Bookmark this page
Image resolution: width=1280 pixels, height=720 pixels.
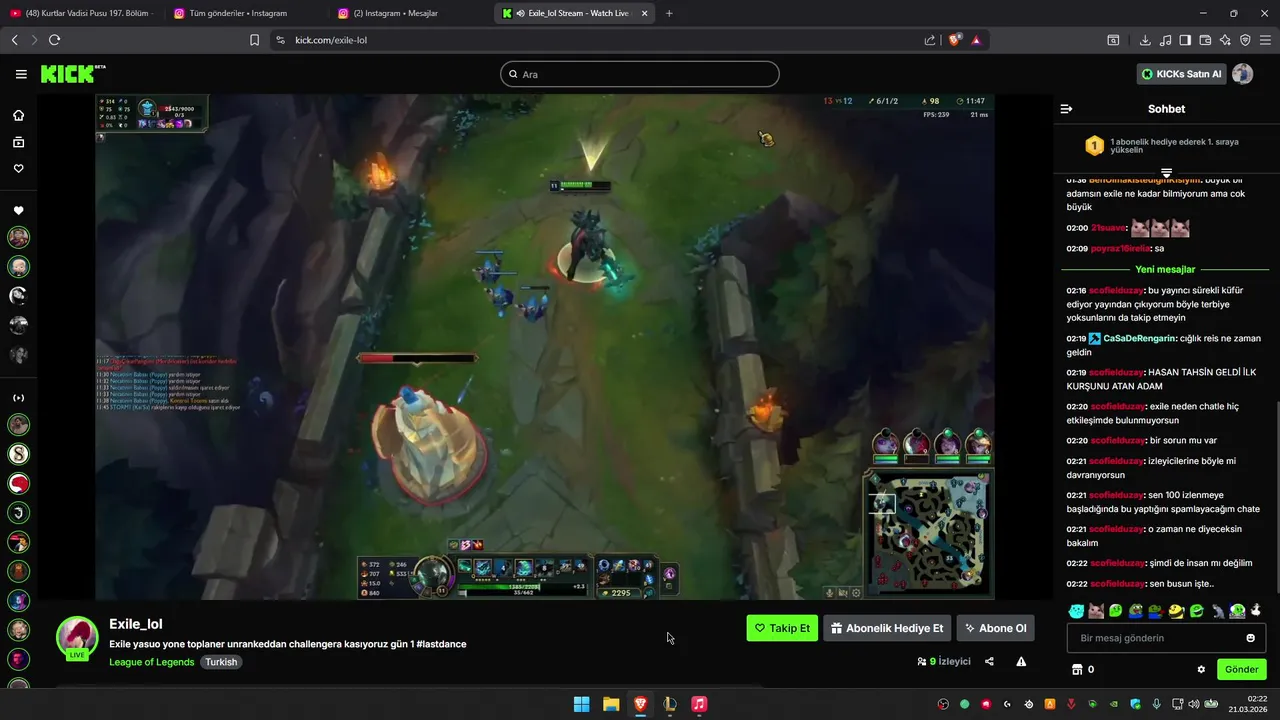[254, 40]
